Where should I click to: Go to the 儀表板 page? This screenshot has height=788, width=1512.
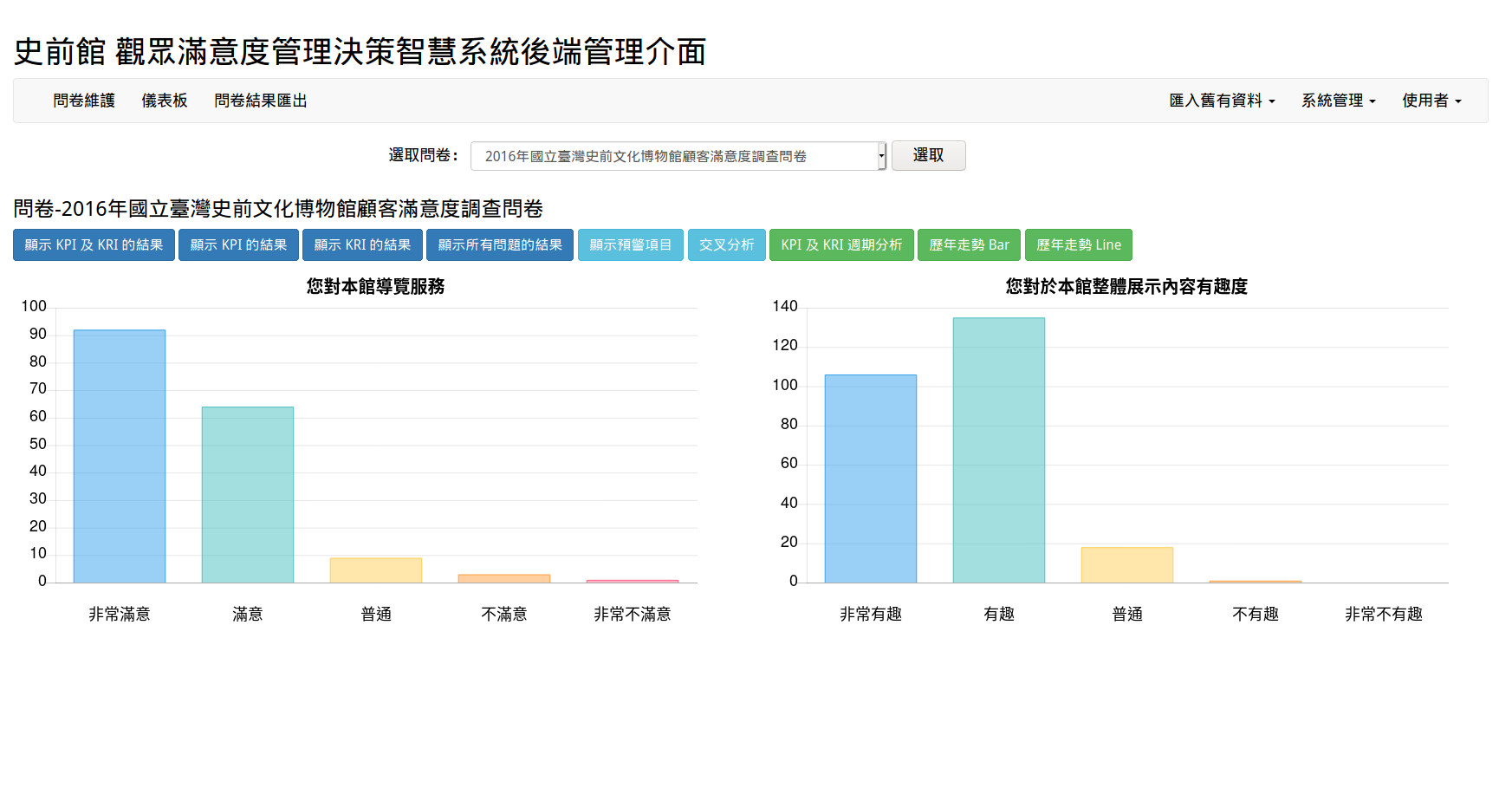(165, 101)
